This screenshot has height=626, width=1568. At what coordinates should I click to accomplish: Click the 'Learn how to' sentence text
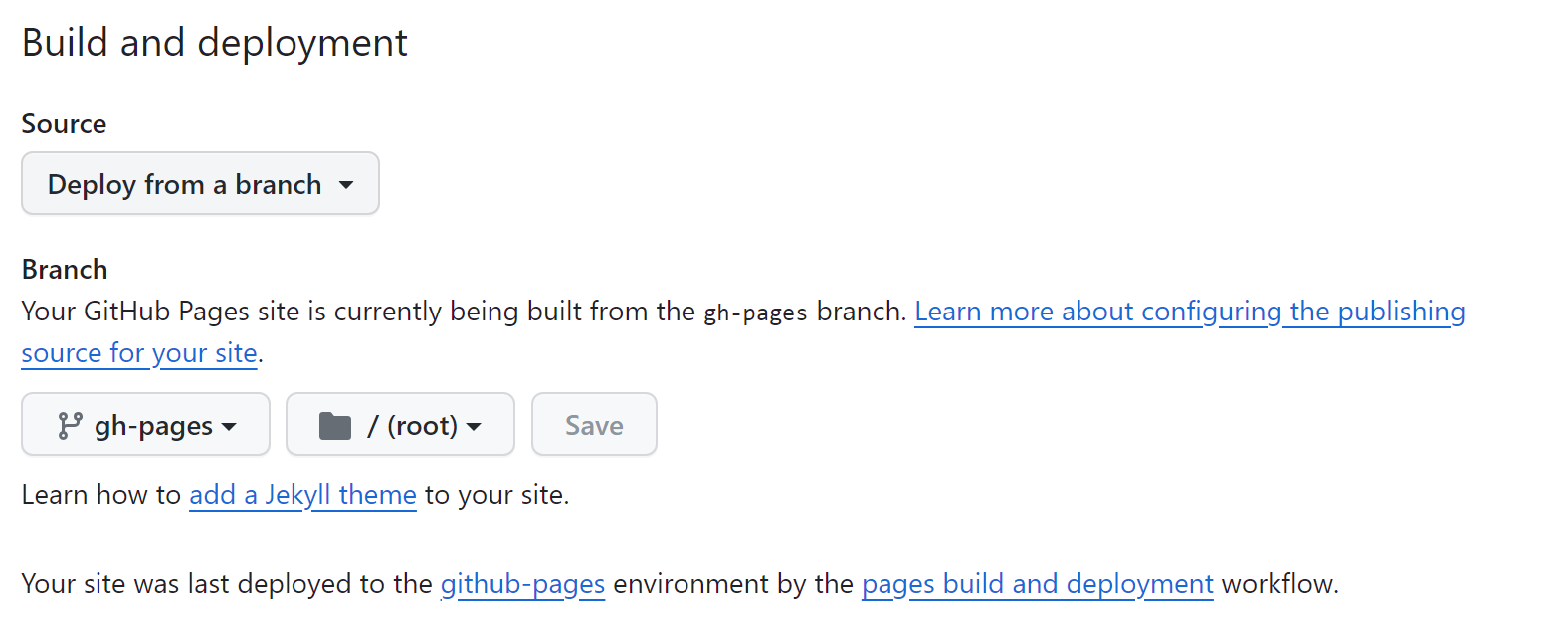100,495
